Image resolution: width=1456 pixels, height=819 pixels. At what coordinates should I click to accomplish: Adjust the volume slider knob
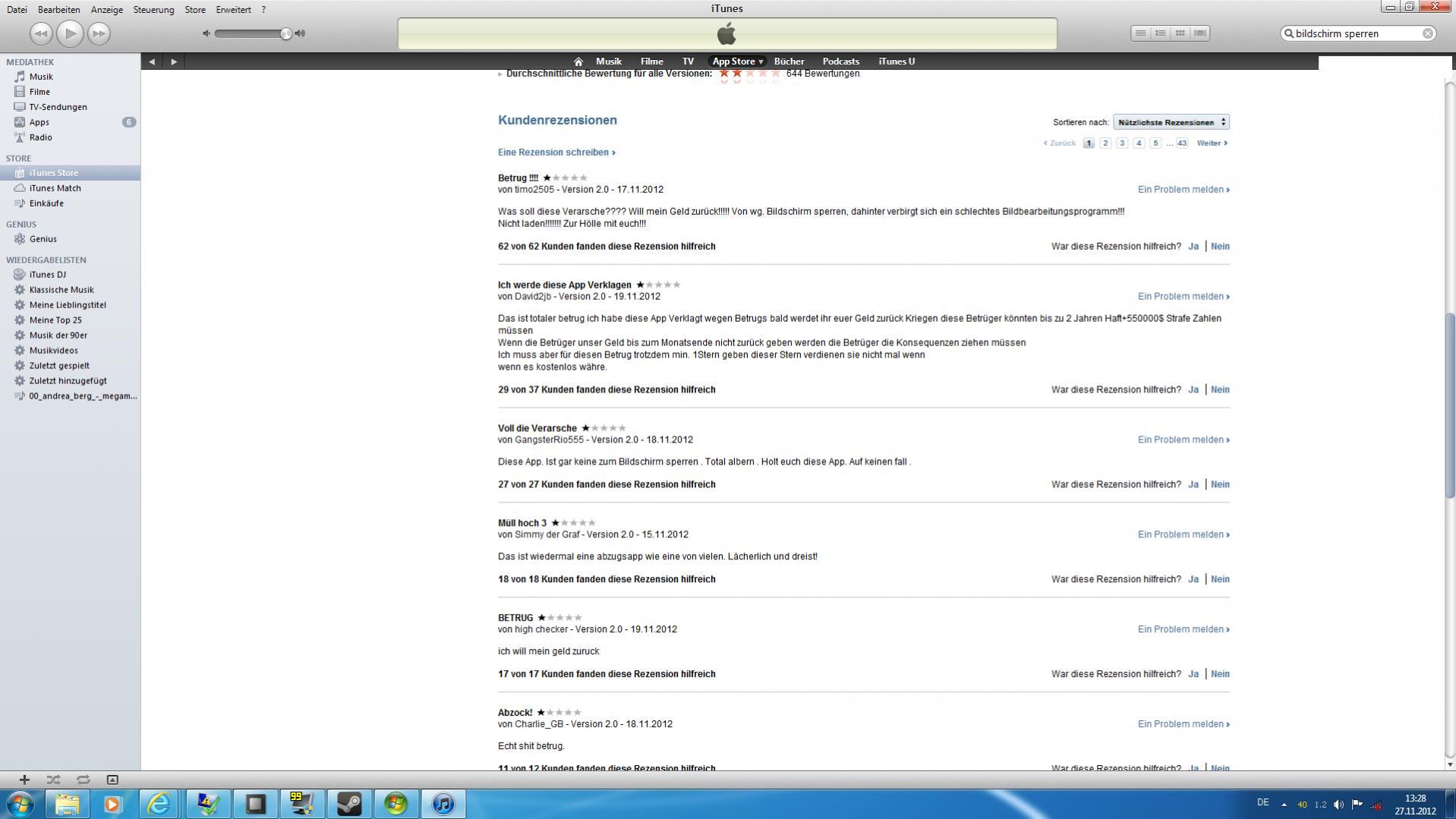(285, 33)
